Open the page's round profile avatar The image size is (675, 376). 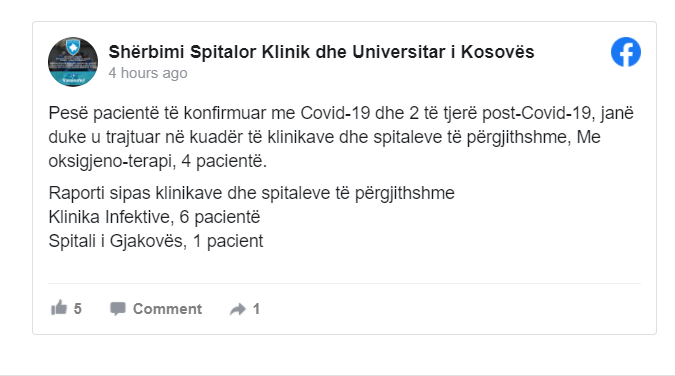[x=73, y=62]
